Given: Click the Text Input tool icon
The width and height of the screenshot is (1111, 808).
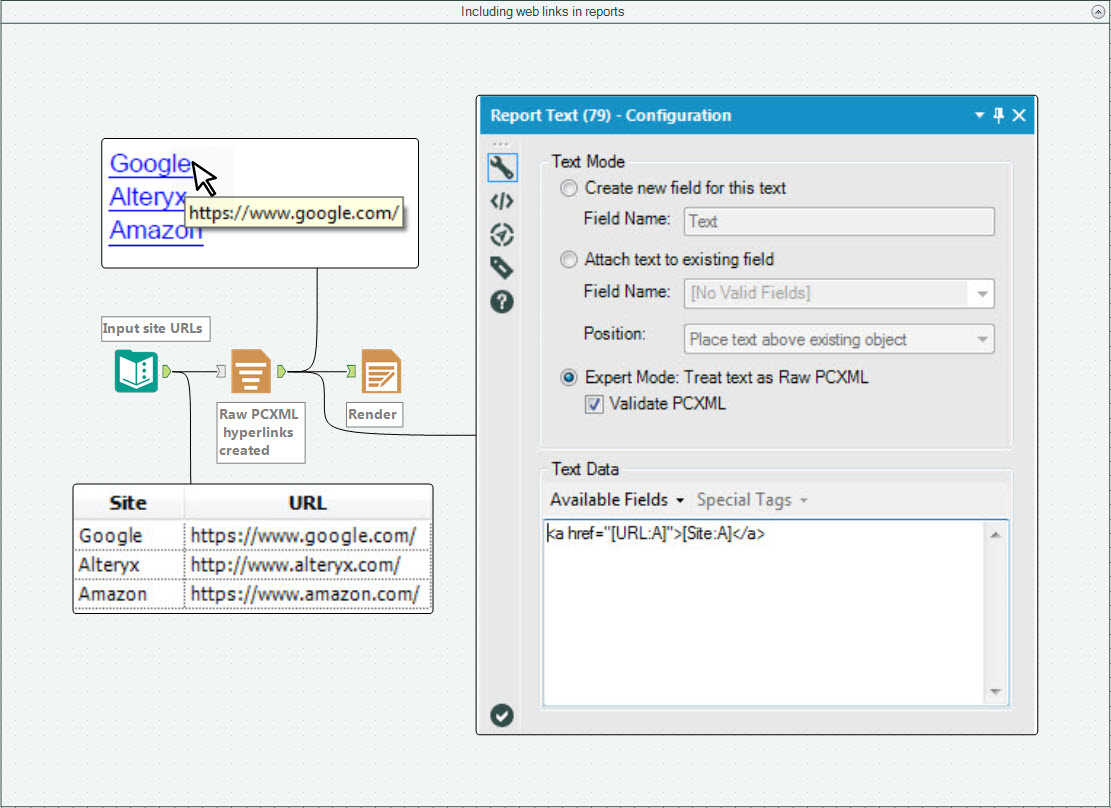Looking at the screenshot, I should pos(136,371).
